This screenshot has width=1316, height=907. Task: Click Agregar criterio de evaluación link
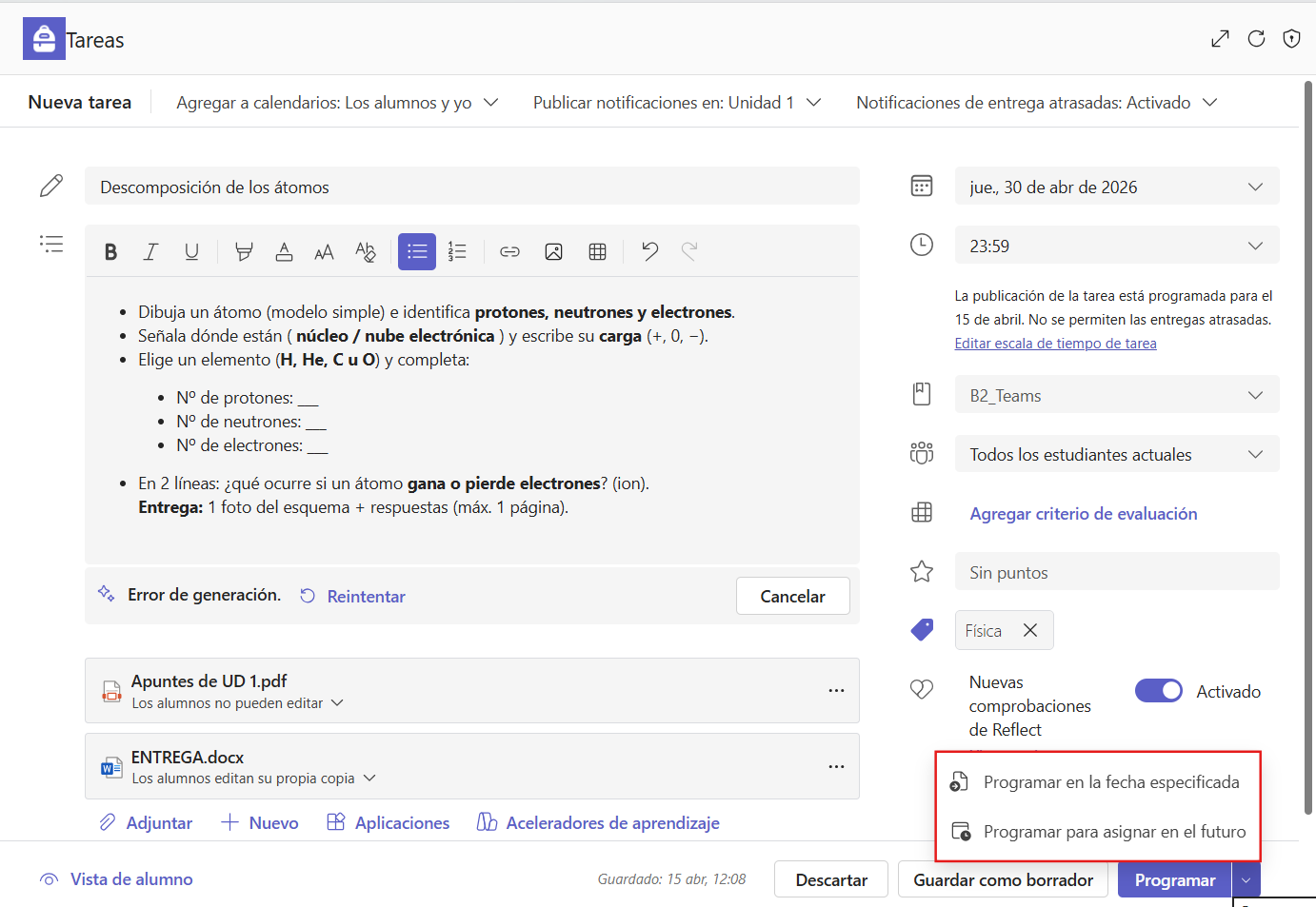[x=1083, y=513]
